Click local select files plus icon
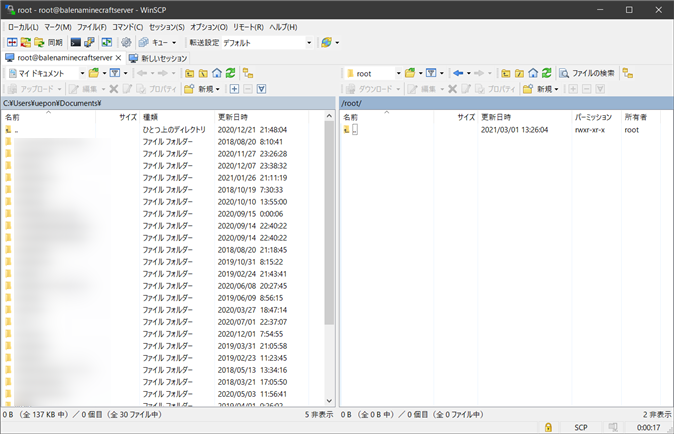The width and height of the screenshot is (674, 434). [x=234, y=89]
